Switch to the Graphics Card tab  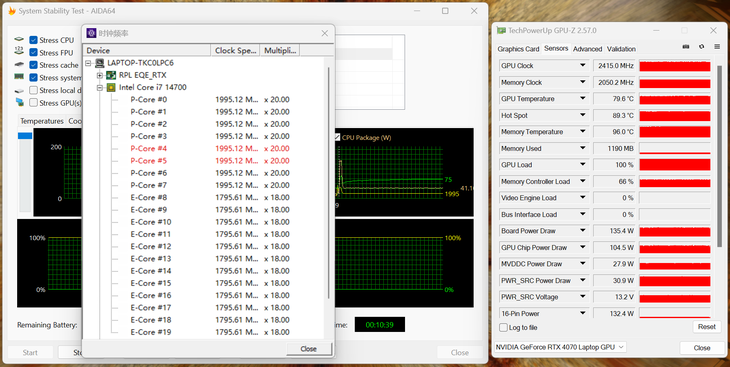(x=518, y=49)
